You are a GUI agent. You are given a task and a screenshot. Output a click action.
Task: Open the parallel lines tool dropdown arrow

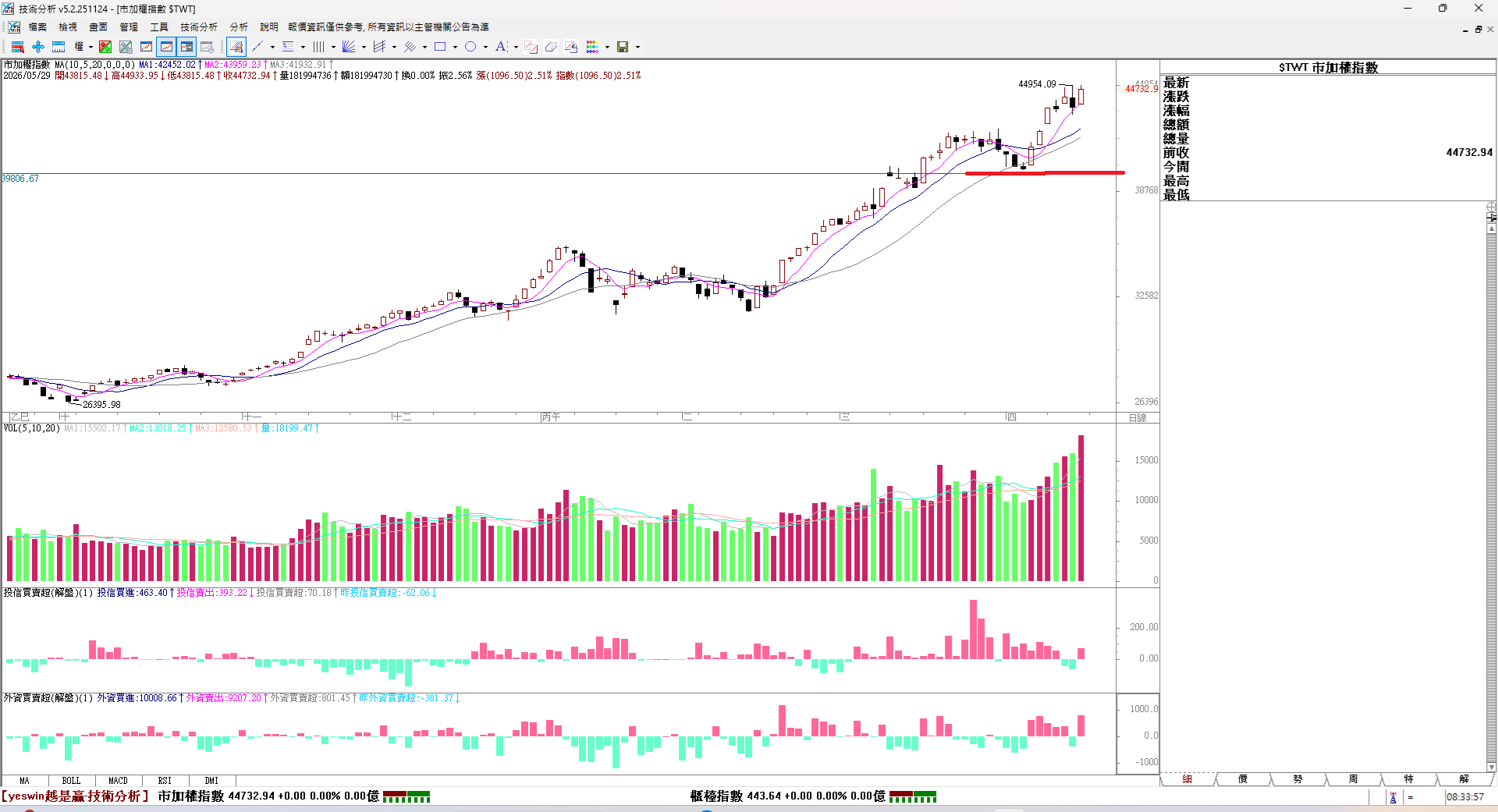424,47
